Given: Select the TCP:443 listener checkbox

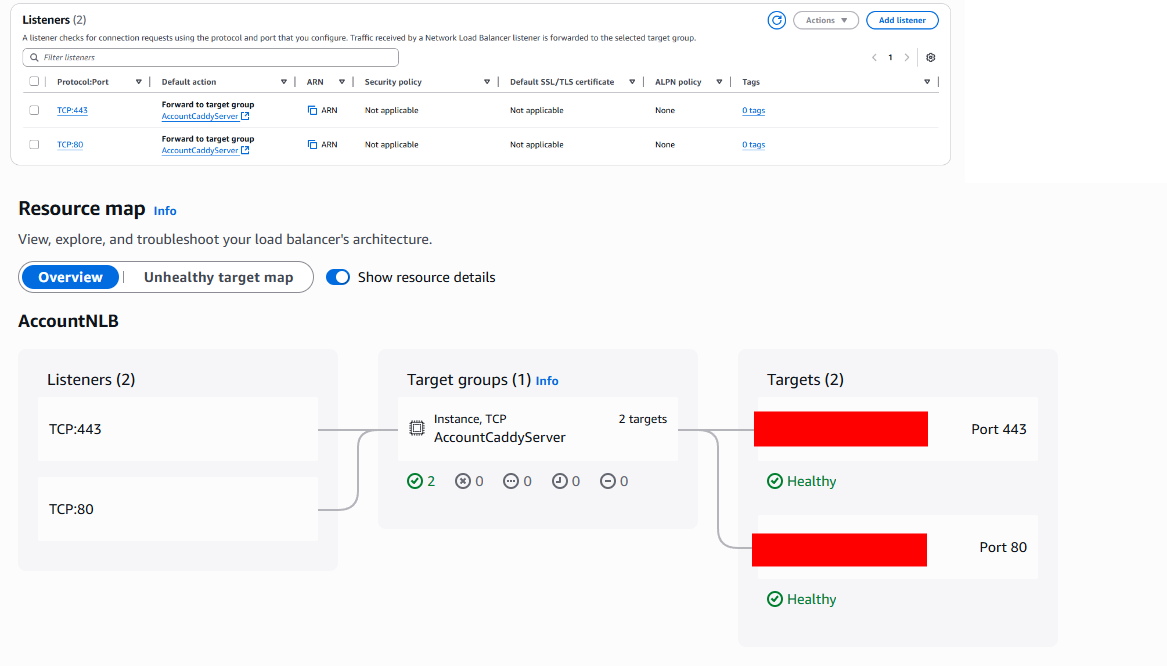Looking at the screenshot, I should [x=34, y=110].
